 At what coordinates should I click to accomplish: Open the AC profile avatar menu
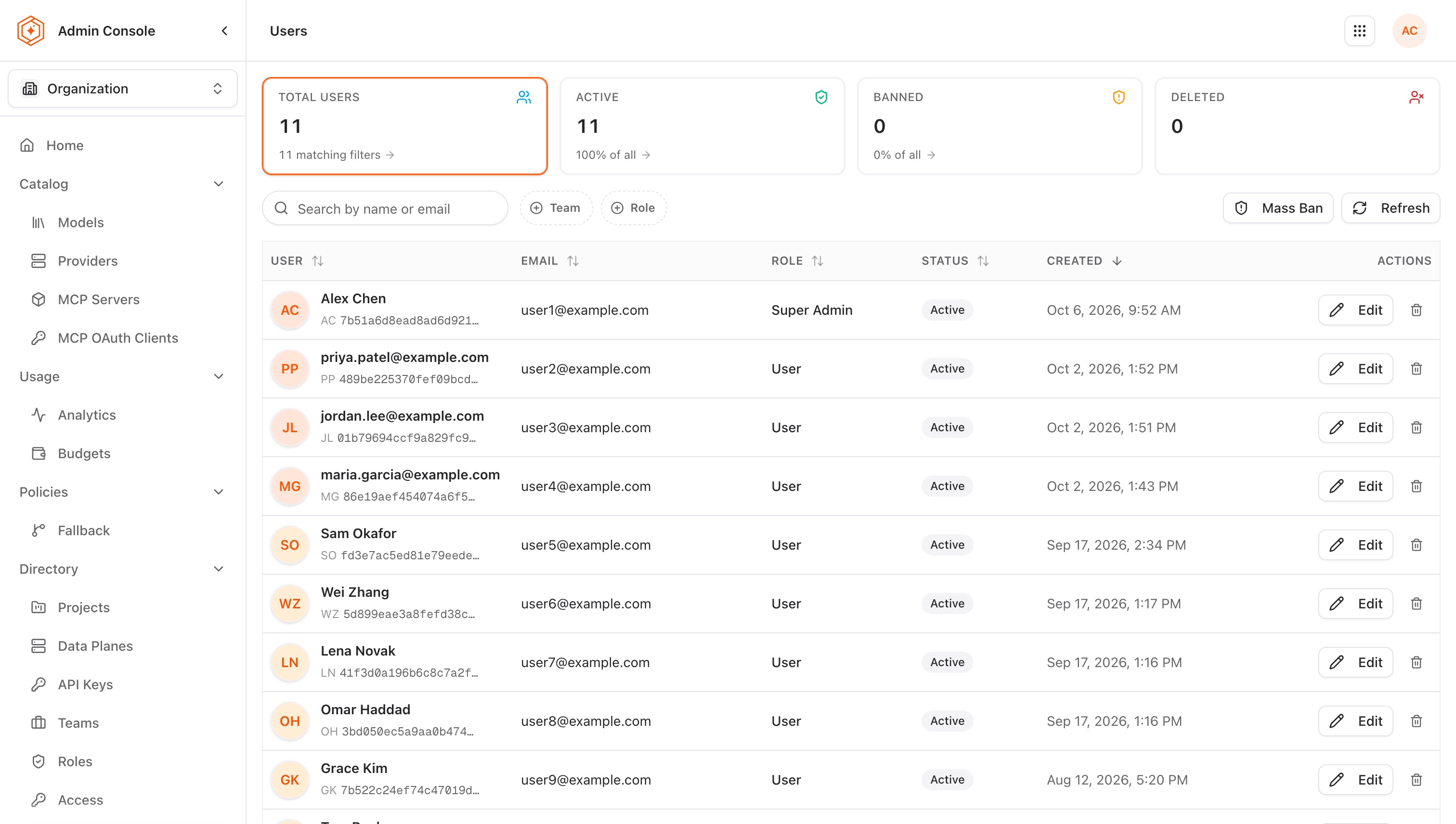click(x=1409, y=30)
